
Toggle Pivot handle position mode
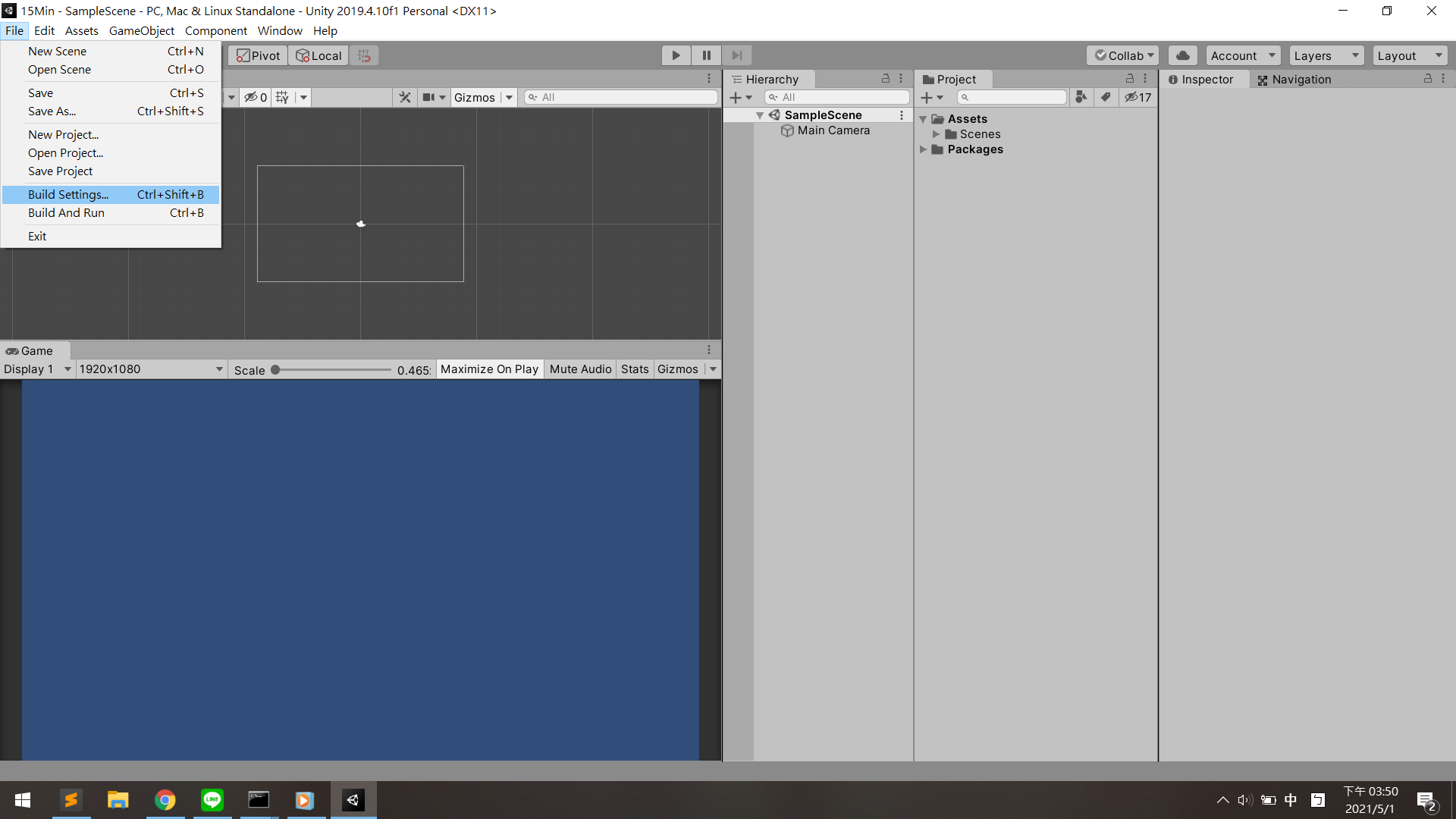[x=258, y=55]
